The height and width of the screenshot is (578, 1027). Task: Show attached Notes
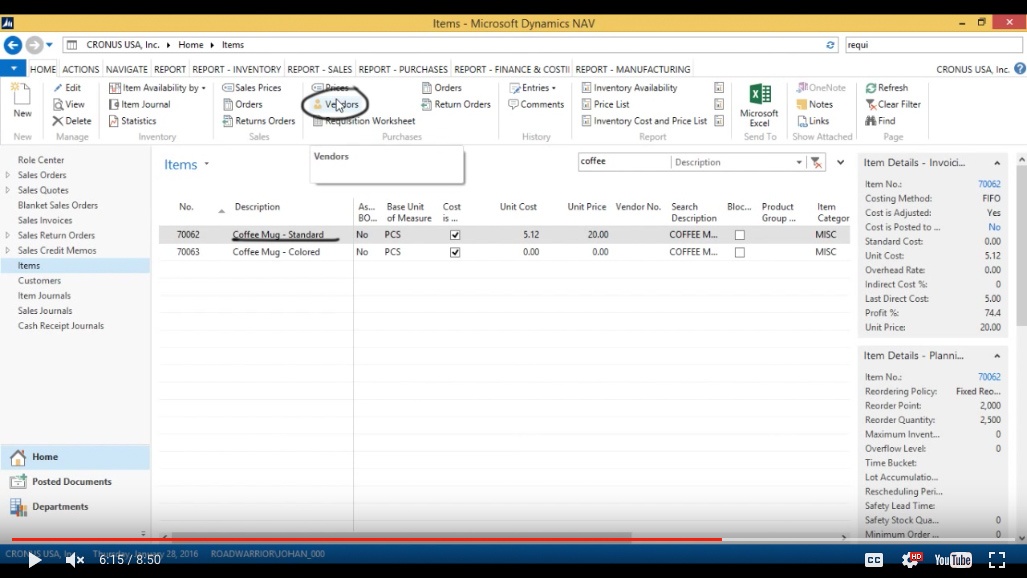(x=814, y=104)
